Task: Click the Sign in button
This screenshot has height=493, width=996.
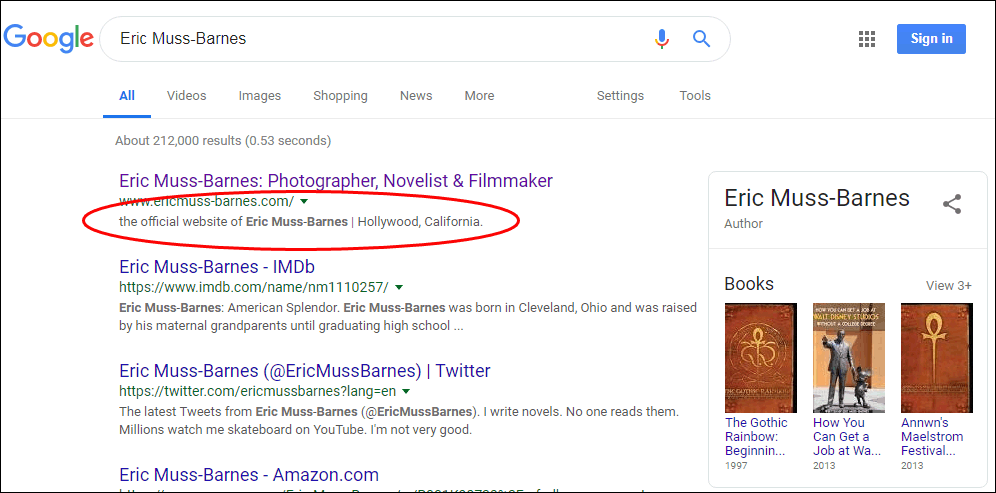Action: (x=931, y=39)
